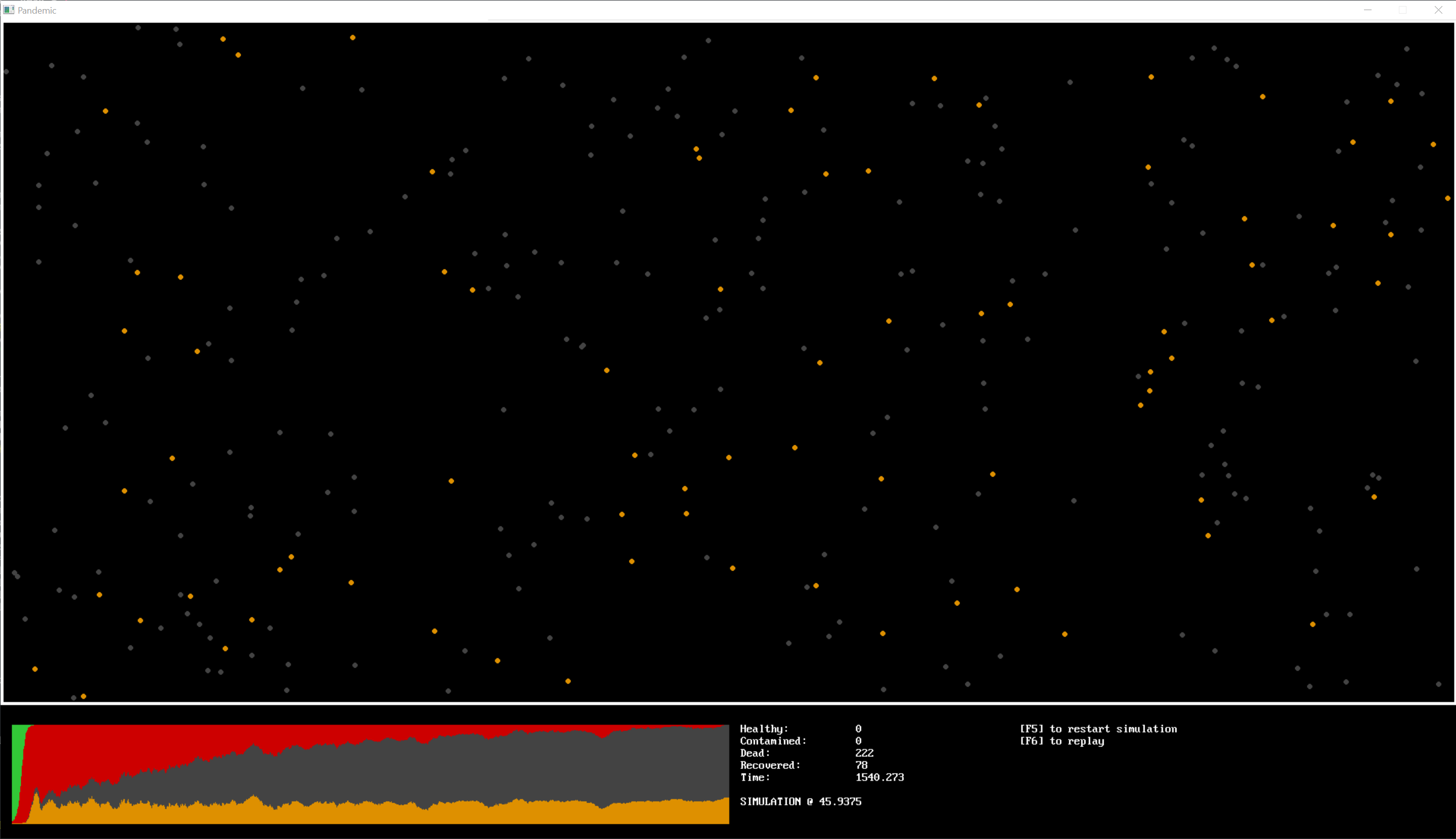
Task: Click "[F6] to replay" hint
Action: point(1062,741)
